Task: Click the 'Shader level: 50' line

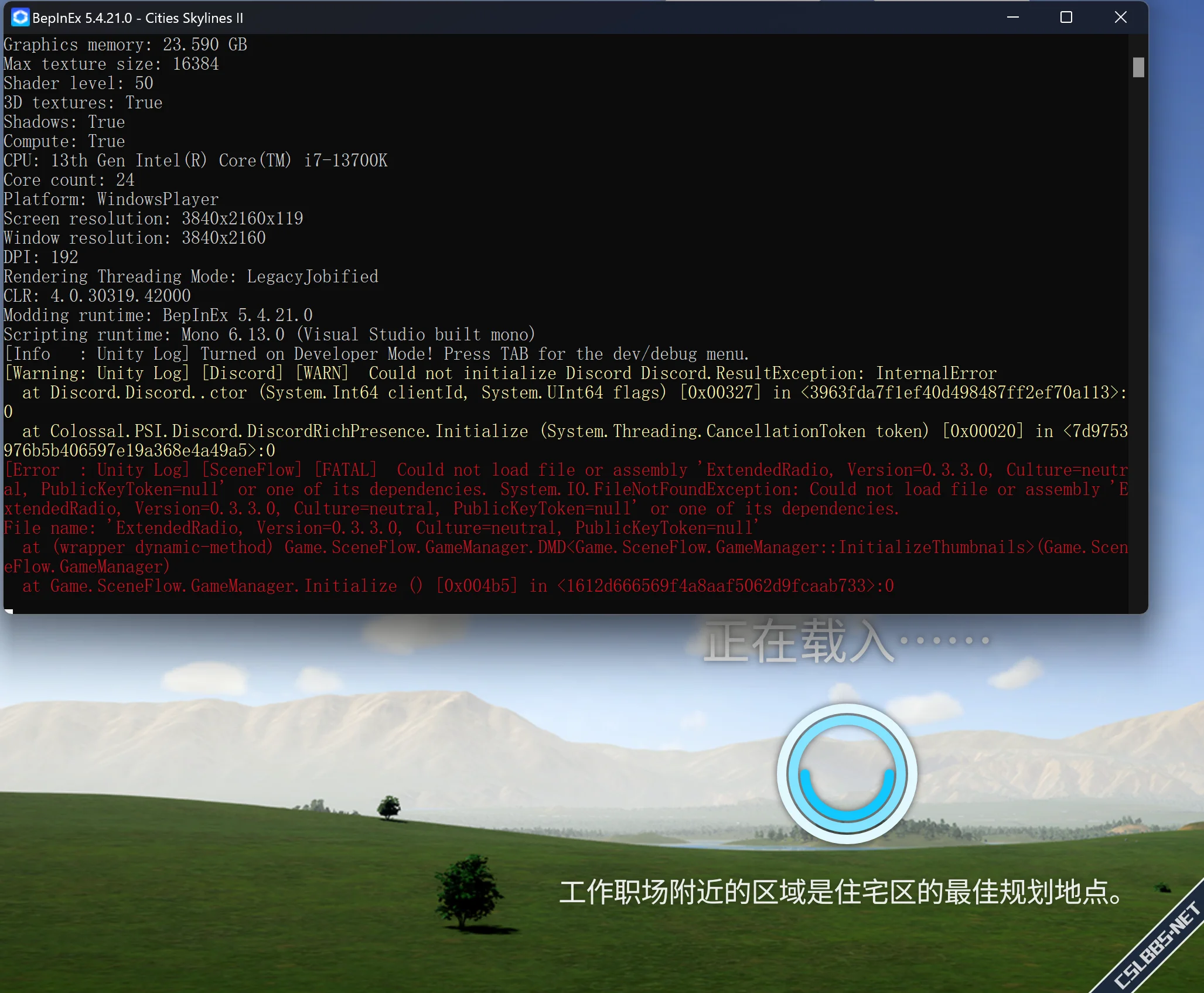Action: point(79,83)
